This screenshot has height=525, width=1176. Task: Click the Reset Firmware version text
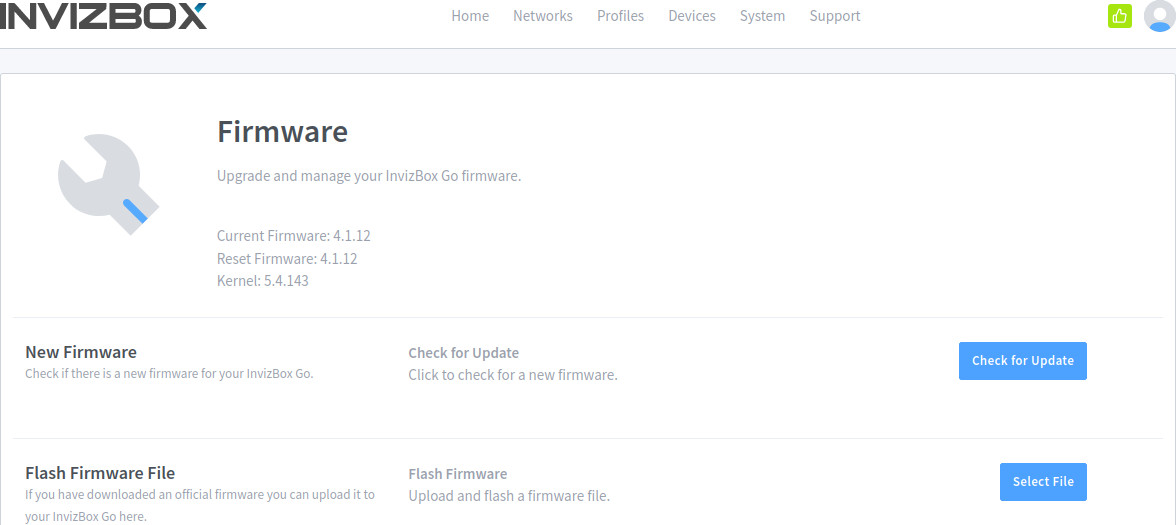pos(287,259)
